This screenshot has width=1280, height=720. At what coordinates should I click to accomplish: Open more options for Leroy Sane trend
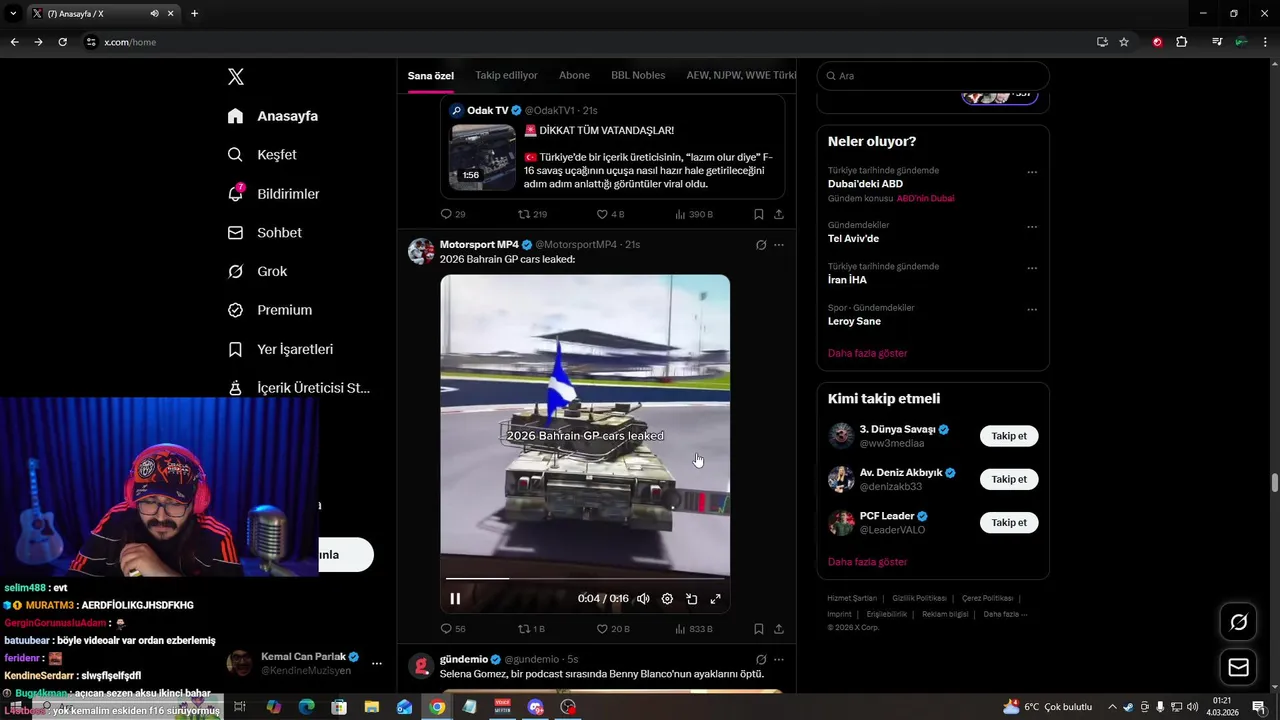pyautogui.click(x=1032, y=310)
